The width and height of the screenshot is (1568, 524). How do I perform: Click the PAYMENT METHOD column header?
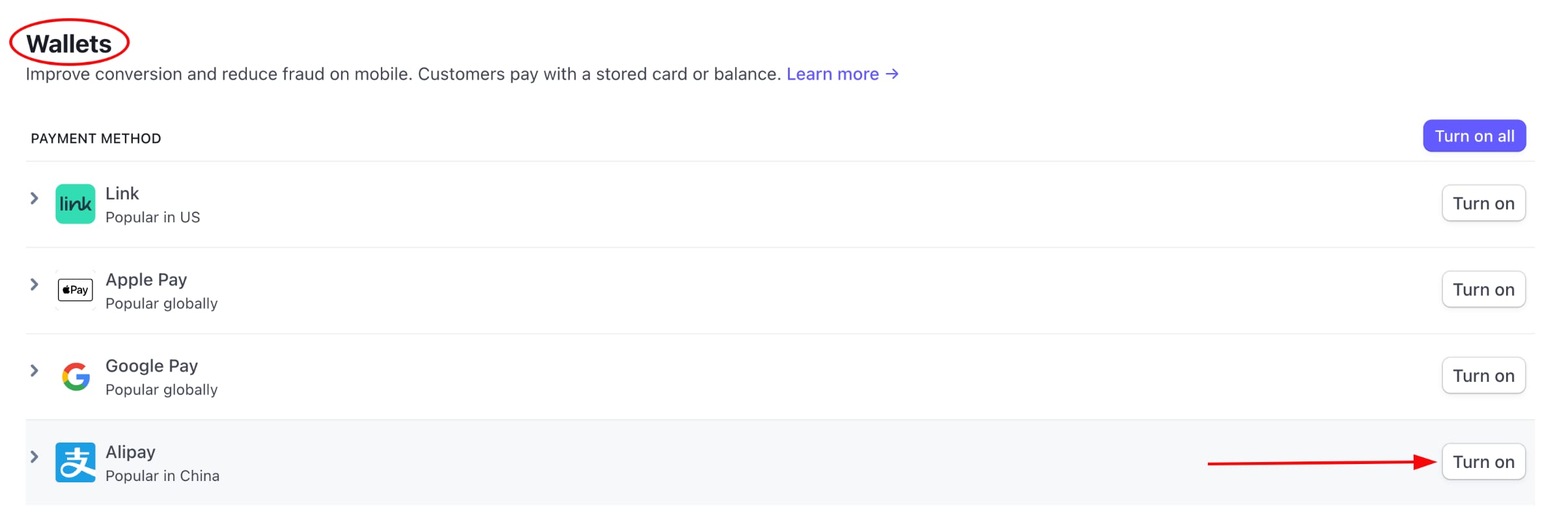coord(96,138)
